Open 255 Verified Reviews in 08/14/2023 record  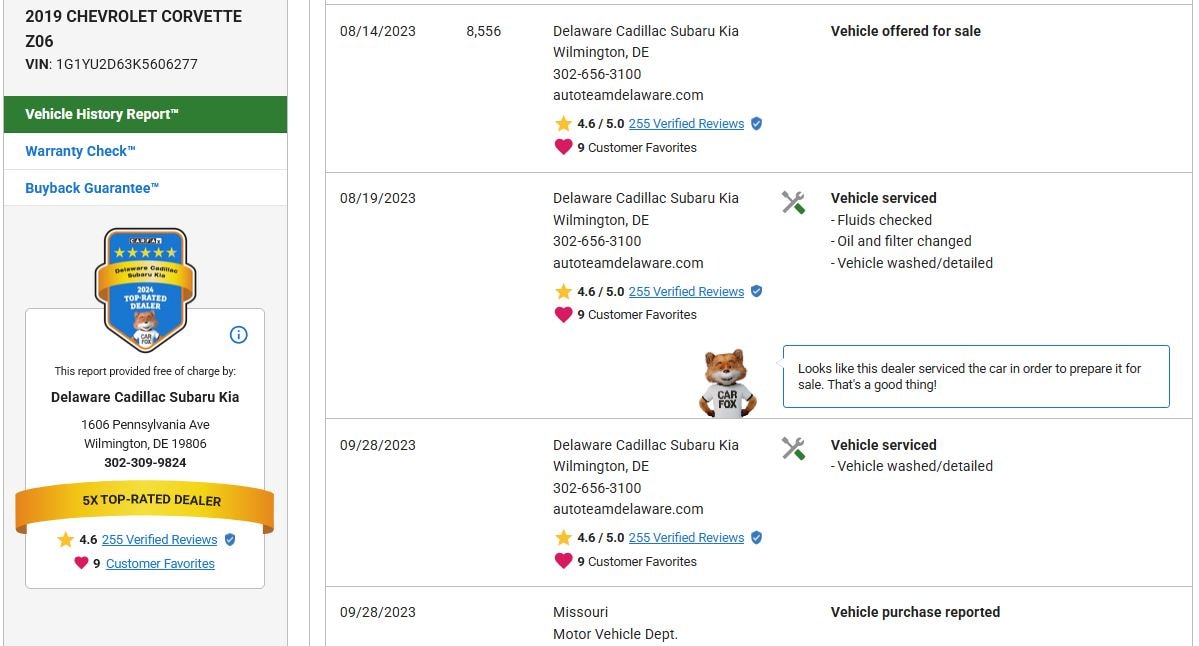pyautogui.click(x=686, y=124)
